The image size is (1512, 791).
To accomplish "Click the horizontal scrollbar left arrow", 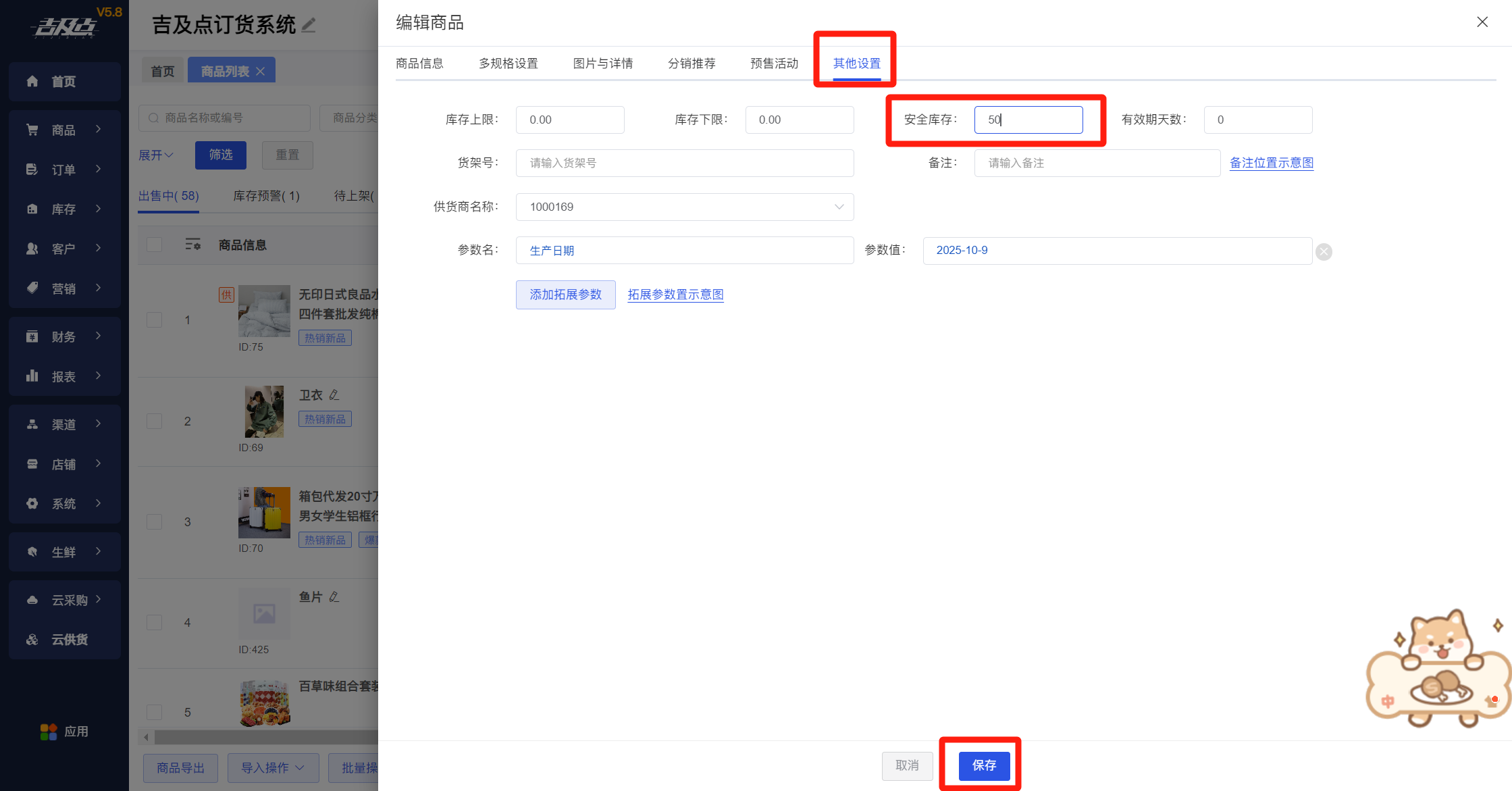I will (x=146, y=737).
